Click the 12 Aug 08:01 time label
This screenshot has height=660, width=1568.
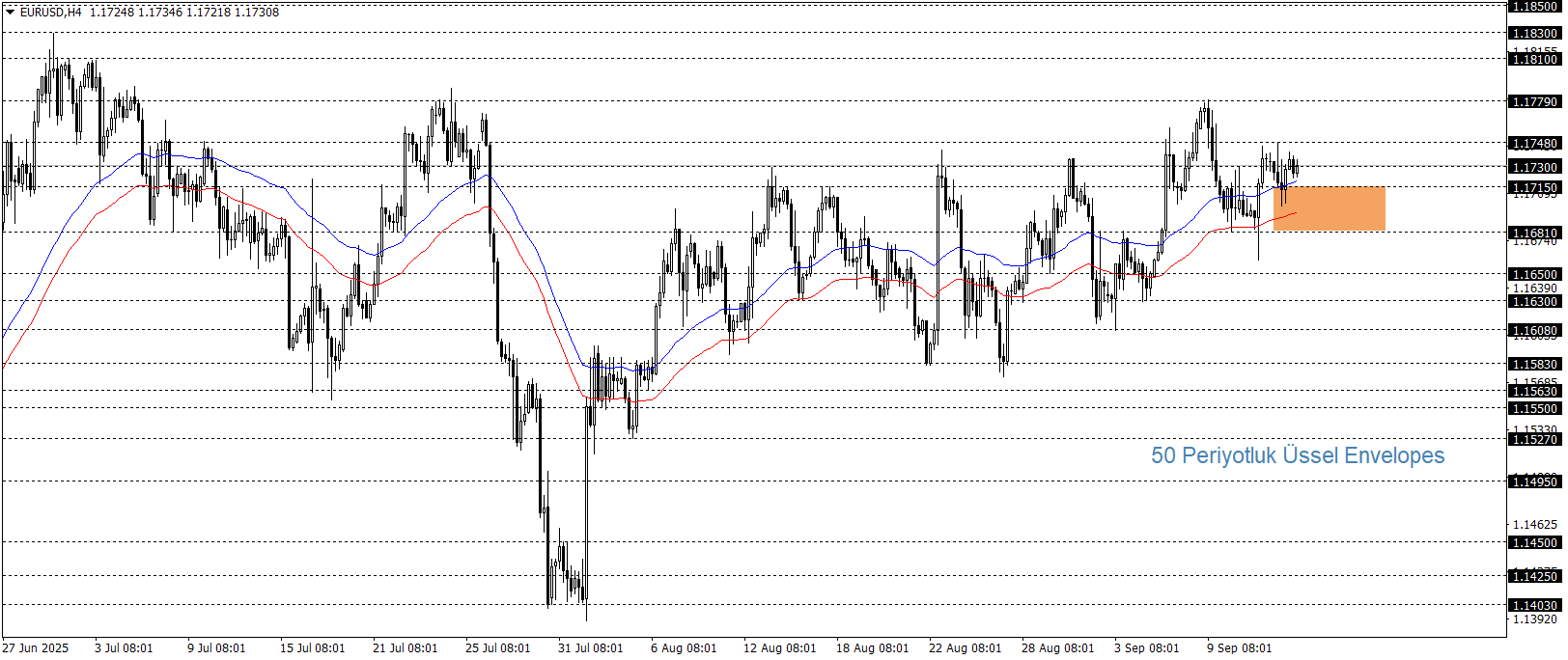click(779, 647)
